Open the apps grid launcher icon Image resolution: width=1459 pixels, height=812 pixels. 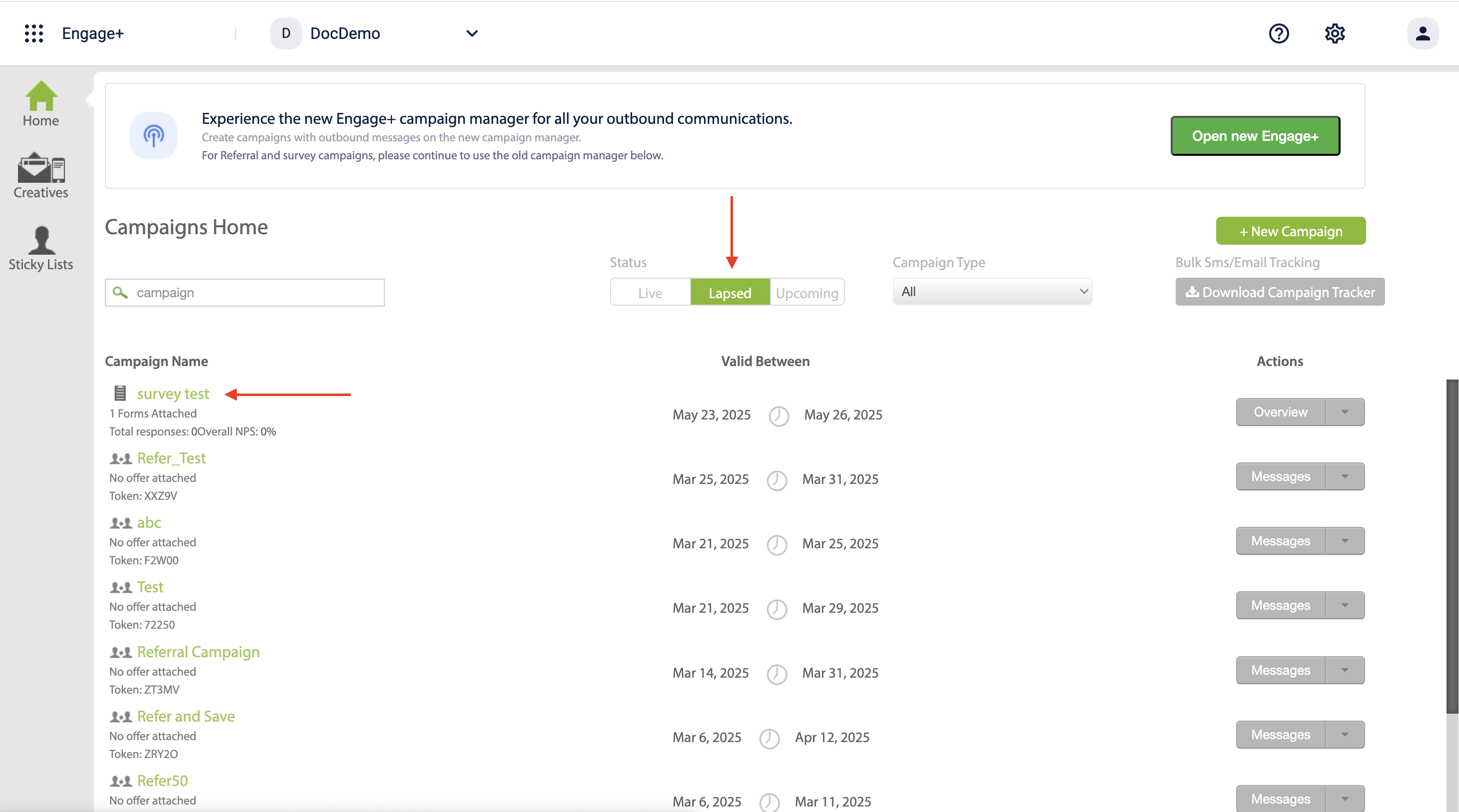pos(34,33)
